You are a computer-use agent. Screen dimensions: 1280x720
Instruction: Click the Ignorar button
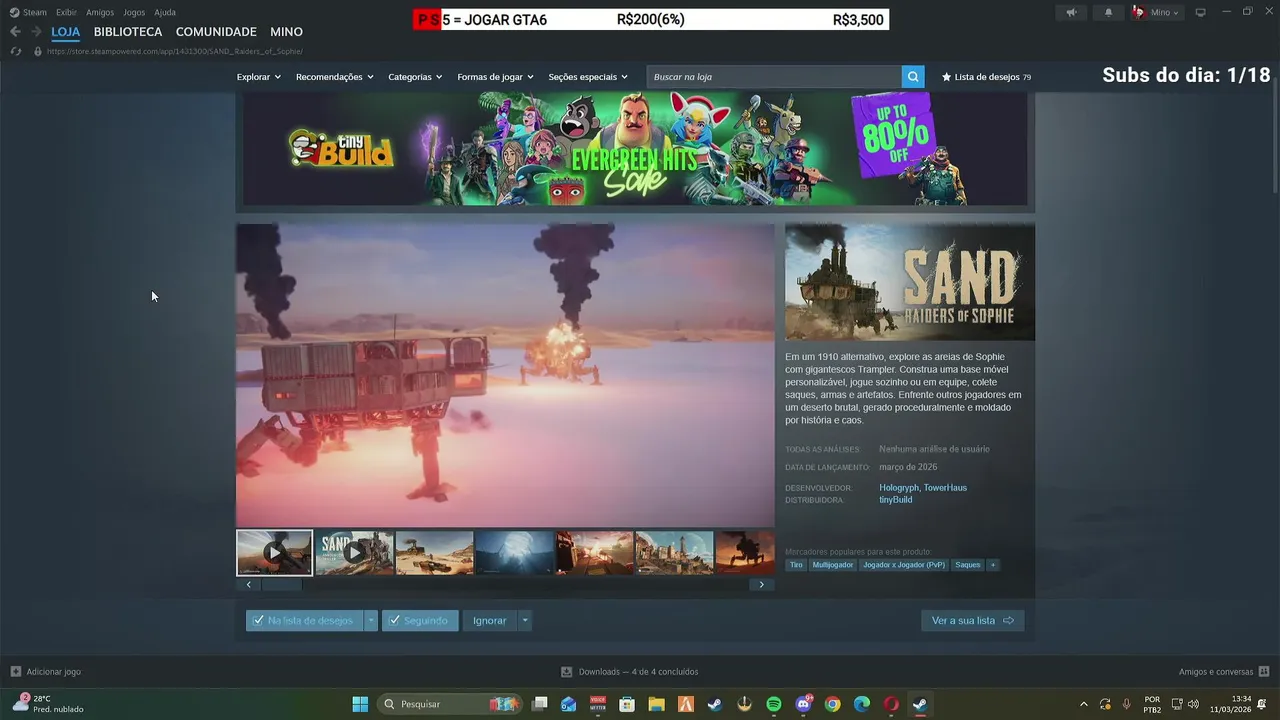point(490,620)
